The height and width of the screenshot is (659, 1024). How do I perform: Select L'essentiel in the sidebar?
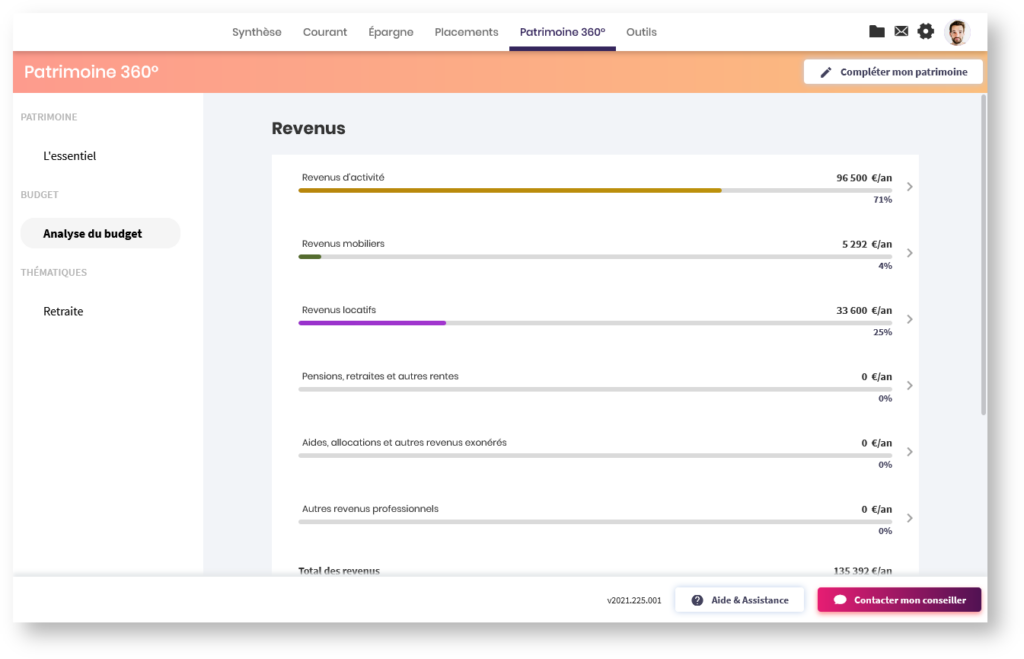tap(70, 156)
